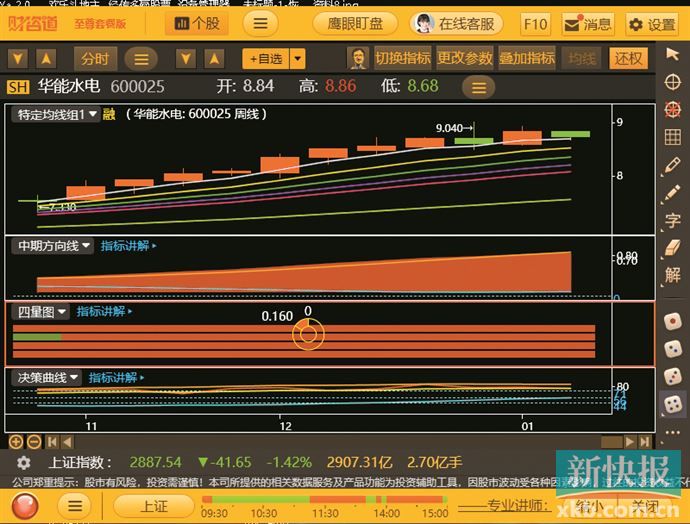690x524 pixels.
Task: Click the chart horizontal scrollbar thumb
Action: click(x=611, y=442)
